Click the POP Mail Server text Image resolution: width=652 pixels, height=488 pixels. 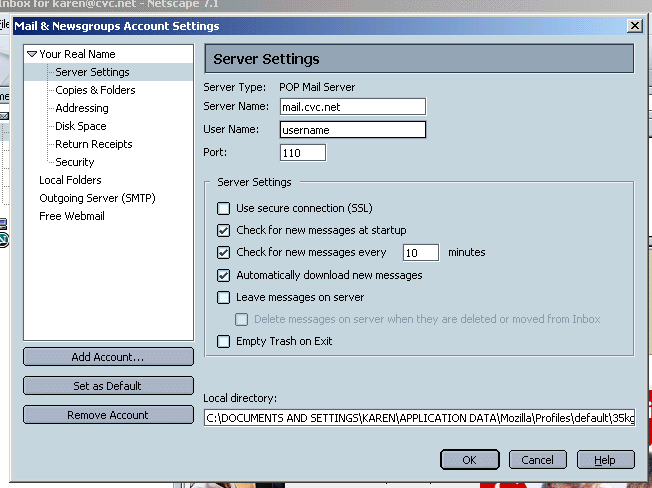coord(317,87)
